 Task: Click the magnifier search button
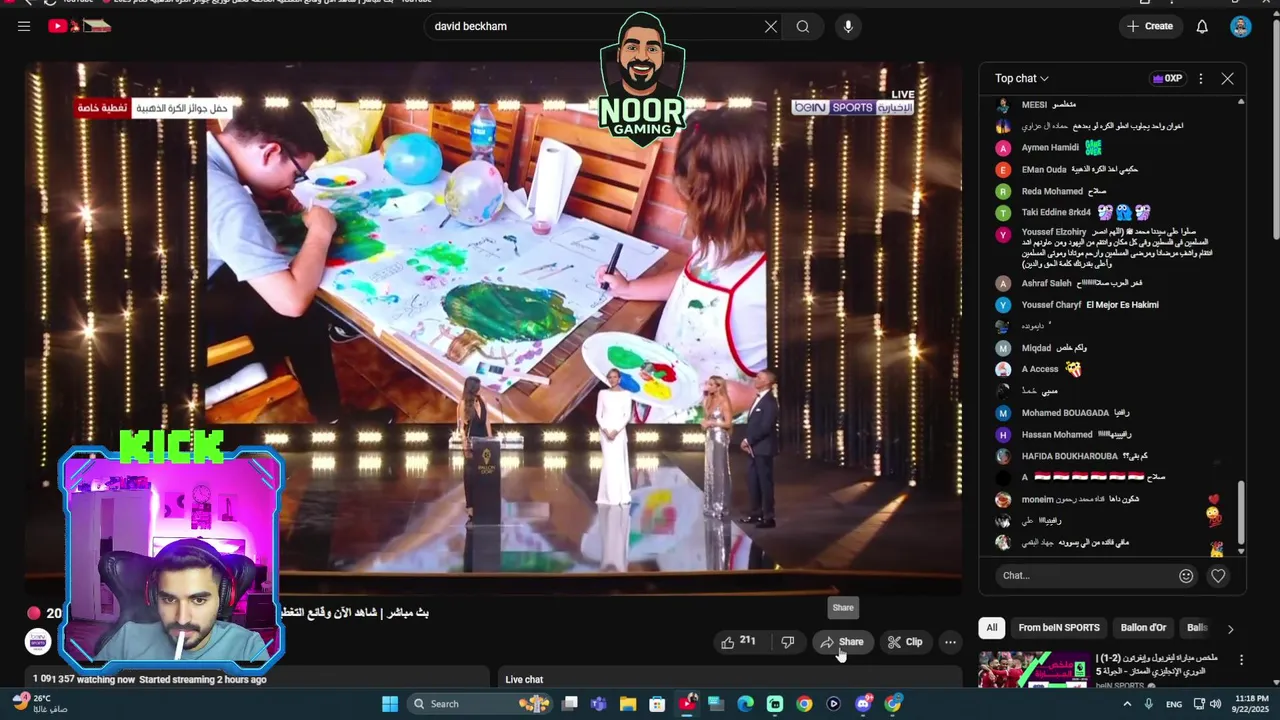pyautogui.click(x=803, y=27)
